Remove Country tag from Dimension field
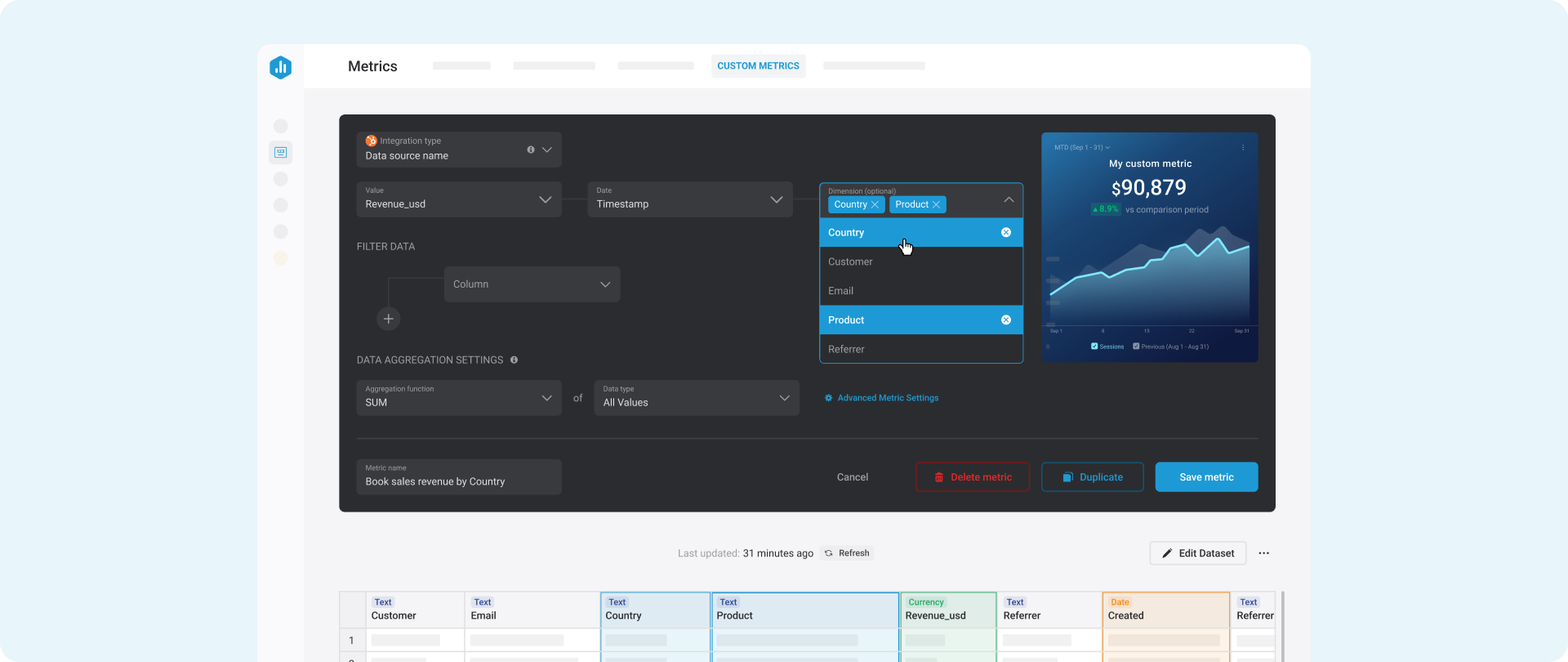The height and width of the screenshot is (662, 1568). click(x=875, y=205)
